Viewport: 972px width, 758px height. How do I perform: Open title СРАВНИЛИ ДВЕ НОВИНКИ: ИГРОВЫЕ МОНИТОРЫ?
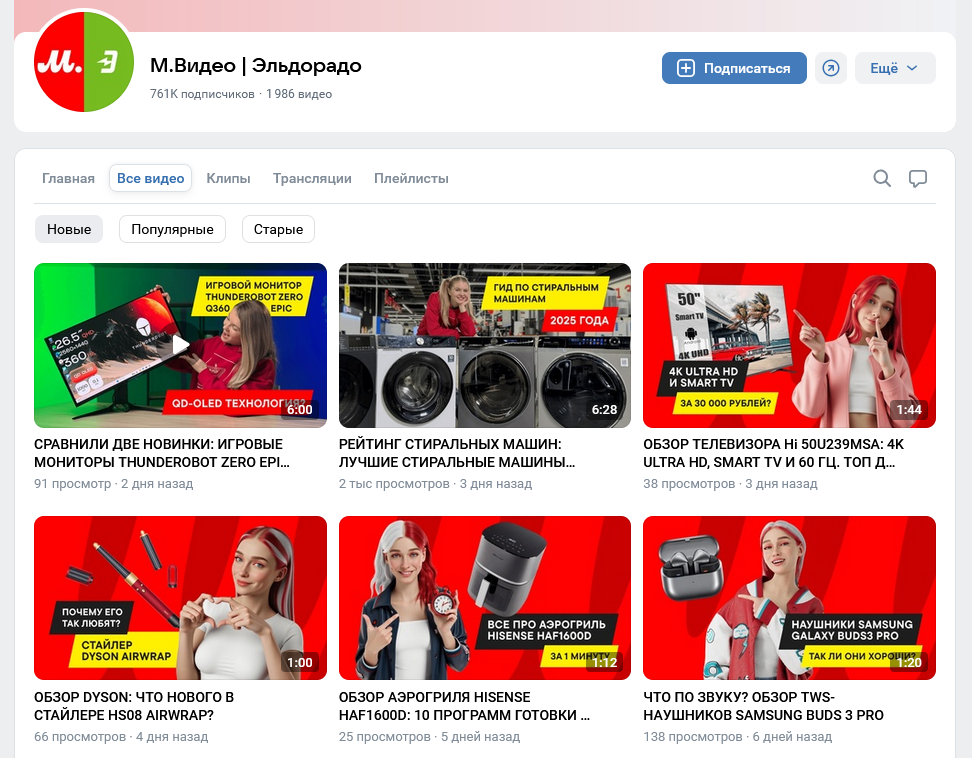[x=162, y=453]
